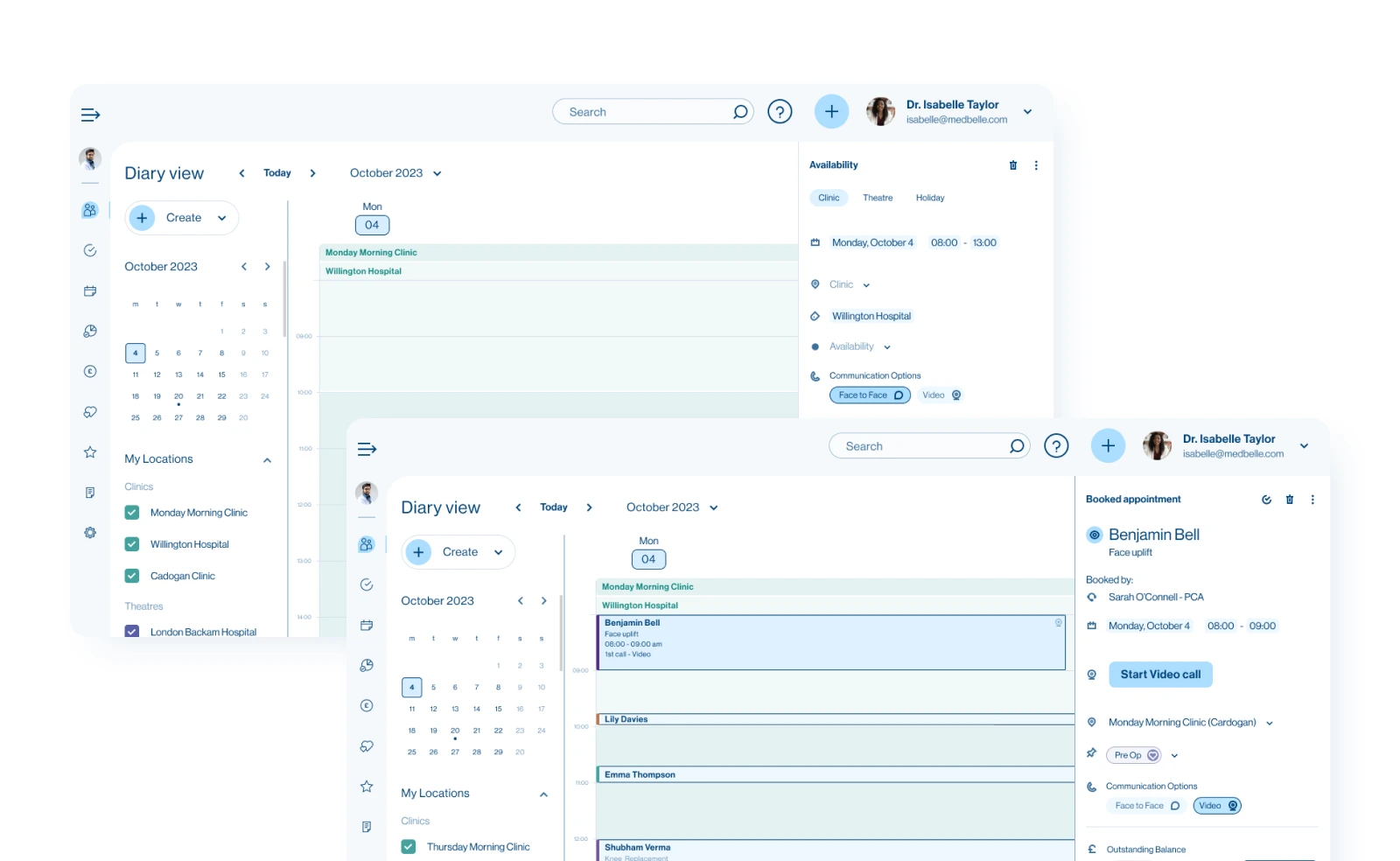Delete booked appointment using trash icon

[1290, 500]
